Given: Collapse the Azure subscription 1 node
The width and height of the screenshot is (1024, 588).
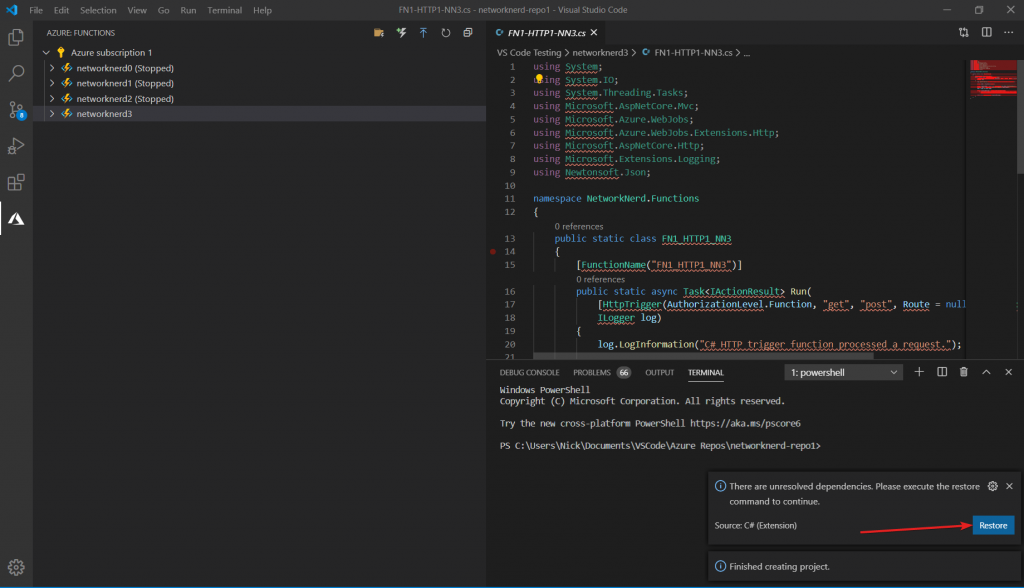Looking at the screenshot, I should click(46, 52).
